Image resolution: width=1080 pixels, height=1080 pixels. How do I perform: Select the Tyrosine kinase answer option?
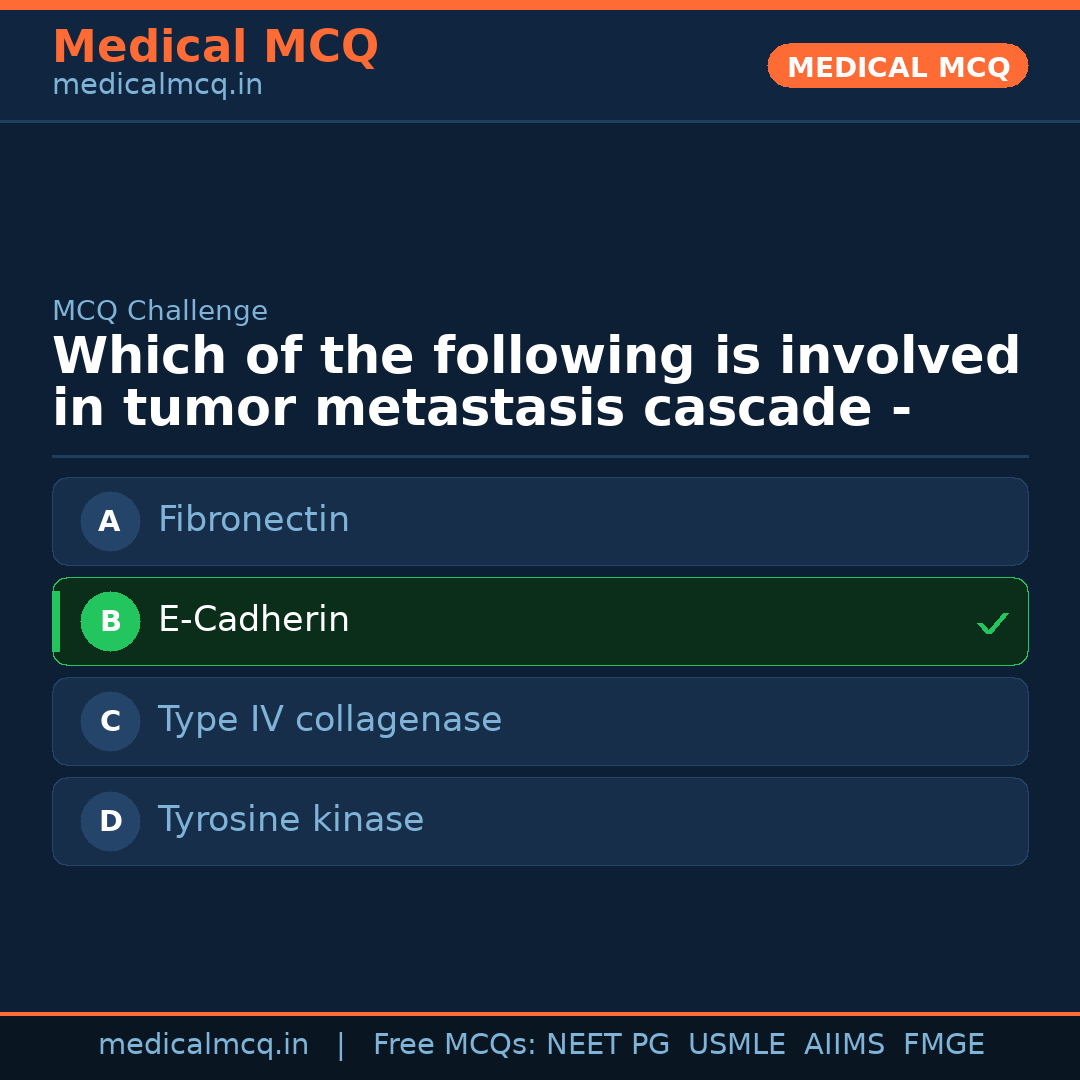tap(540, 821)
